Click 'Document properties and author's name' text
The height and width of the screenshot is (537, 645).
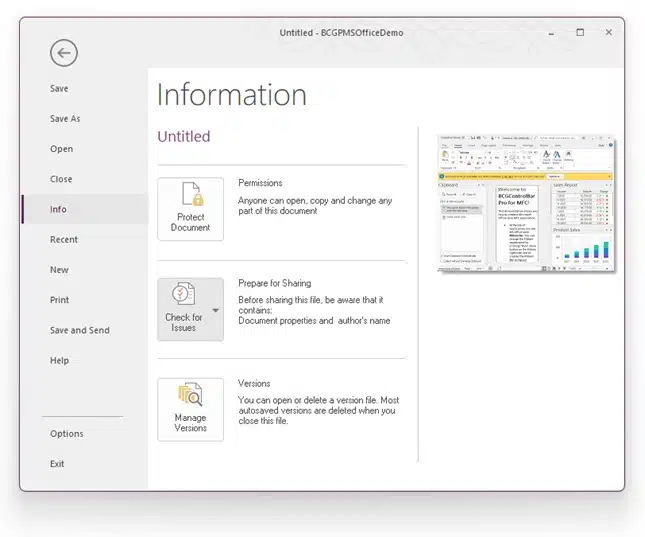(314, 321)
